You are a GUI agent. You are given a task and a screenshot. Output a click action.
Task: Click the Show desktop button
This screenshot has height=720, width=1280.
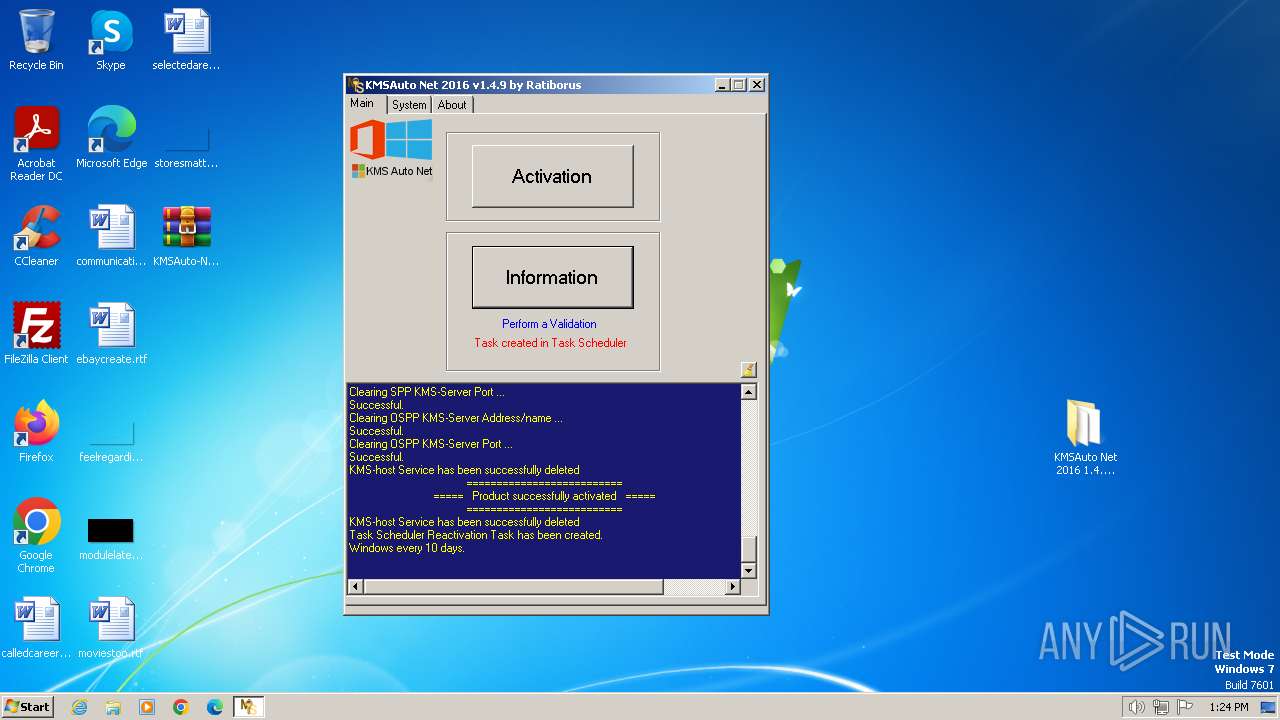coord(1270,707)
